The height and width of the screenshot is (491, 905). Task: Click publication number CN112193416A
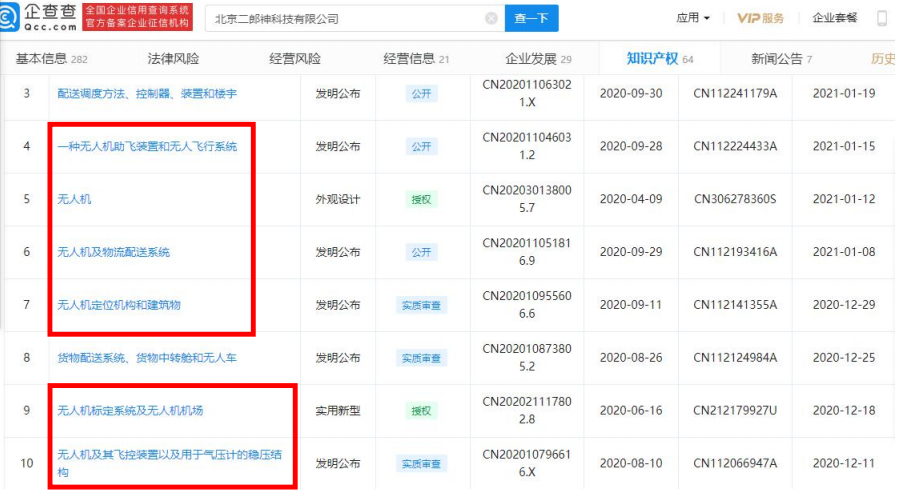[x=735, y=252]
